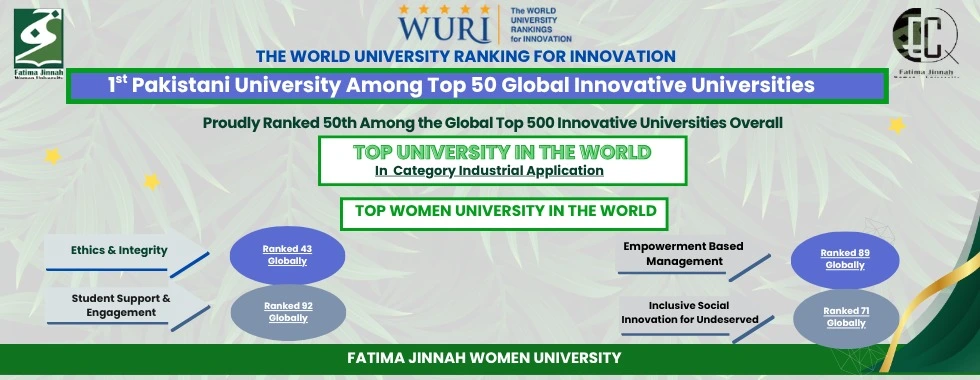Click the 'THE WORLD UNIVERSITY RANKING FOR INNOVATION' heading
Viewport: 980px width, 380px height.
(x=466, y=56)
